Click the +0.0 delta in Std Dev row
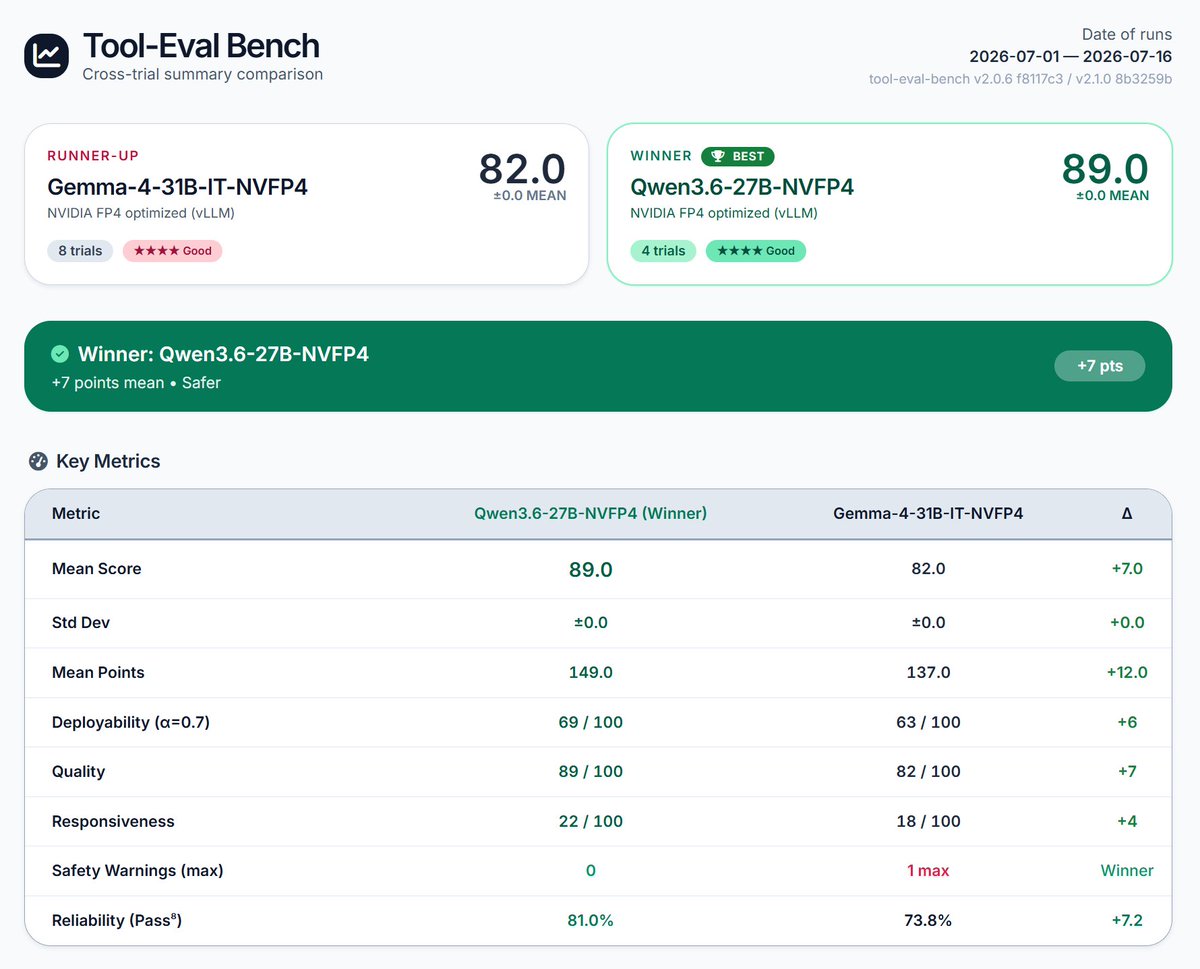Image resolution: width=1200 pixels, height=969 pixels. pyautogui.click(x=1127, y=623)
